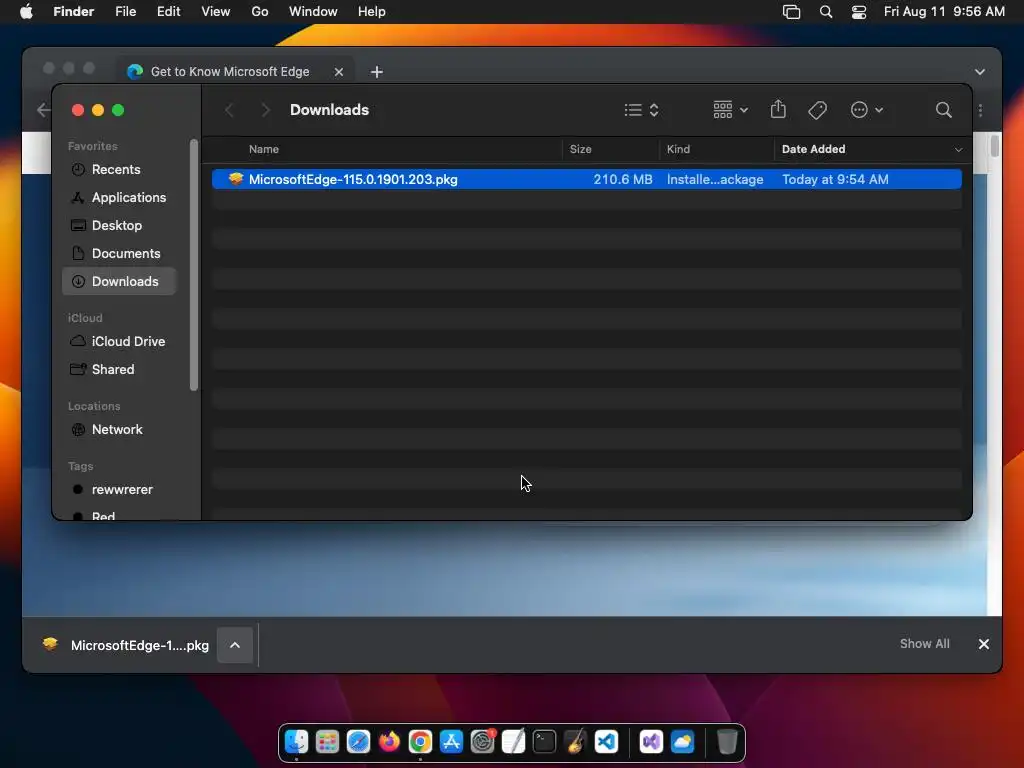Click the Finder search magnifier icon

coord(943,110)
